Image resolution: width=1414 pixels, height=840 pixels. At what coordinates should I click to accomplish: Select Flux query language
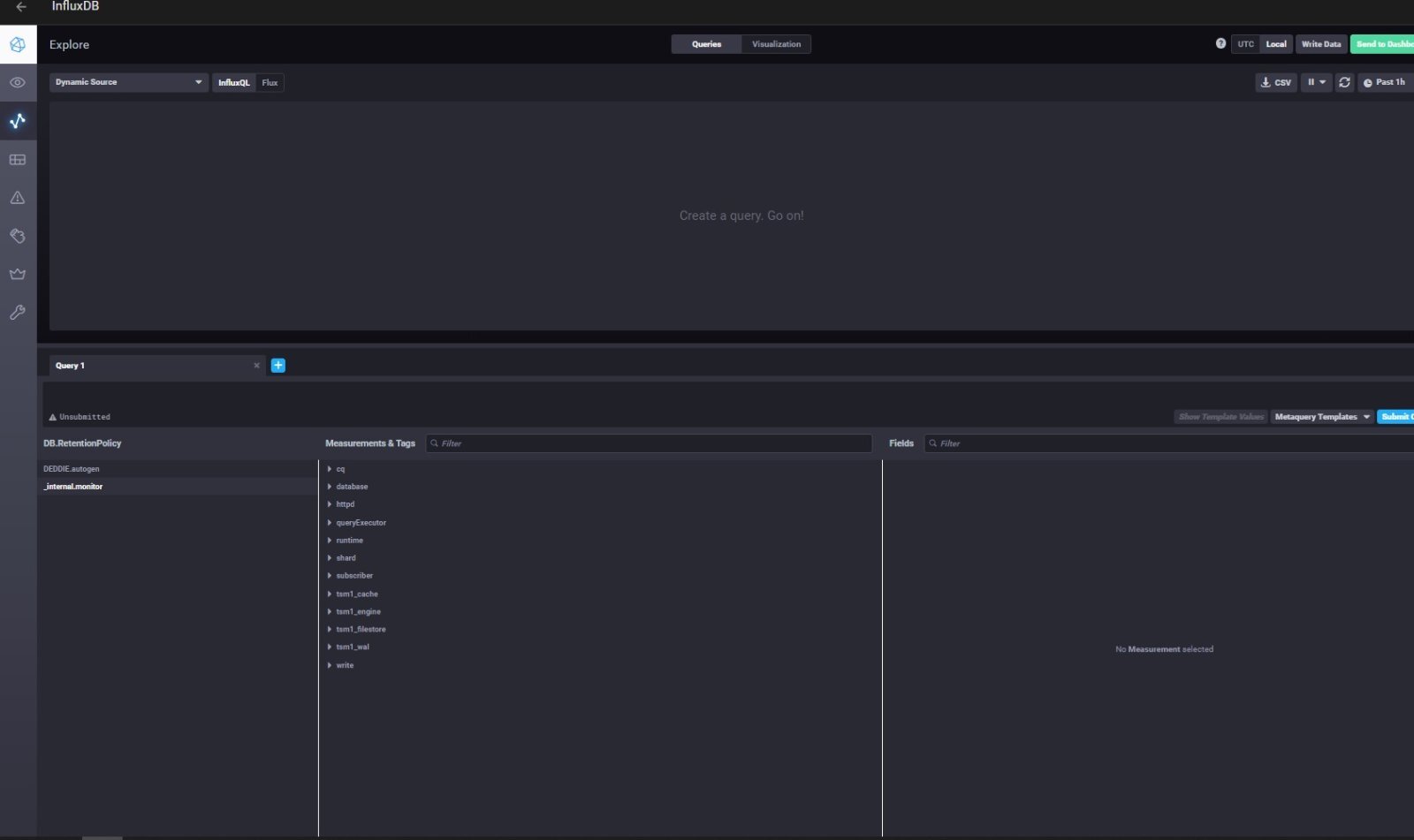(270, 83)
